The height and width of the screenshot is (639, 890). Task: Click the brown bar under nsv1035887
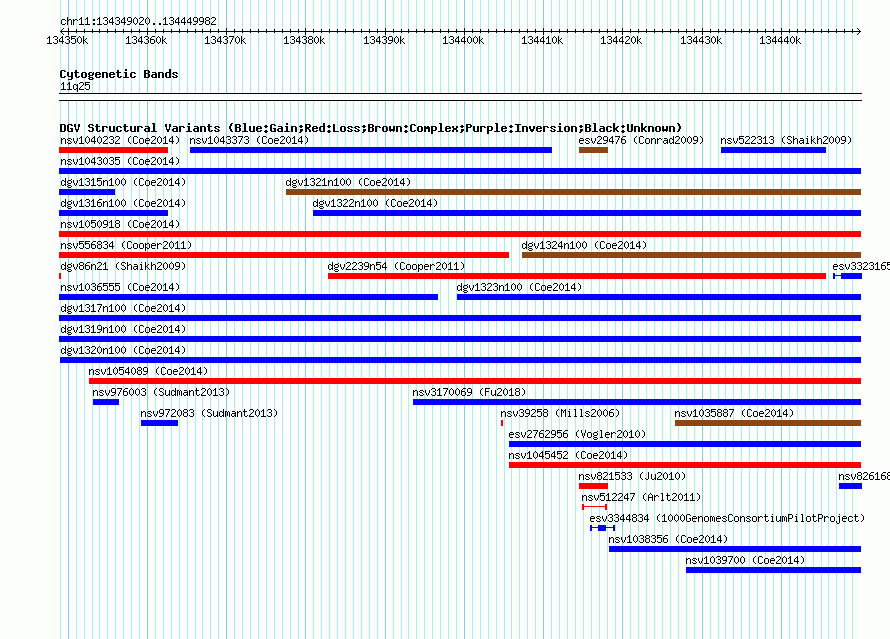click(x=768, y=423)
